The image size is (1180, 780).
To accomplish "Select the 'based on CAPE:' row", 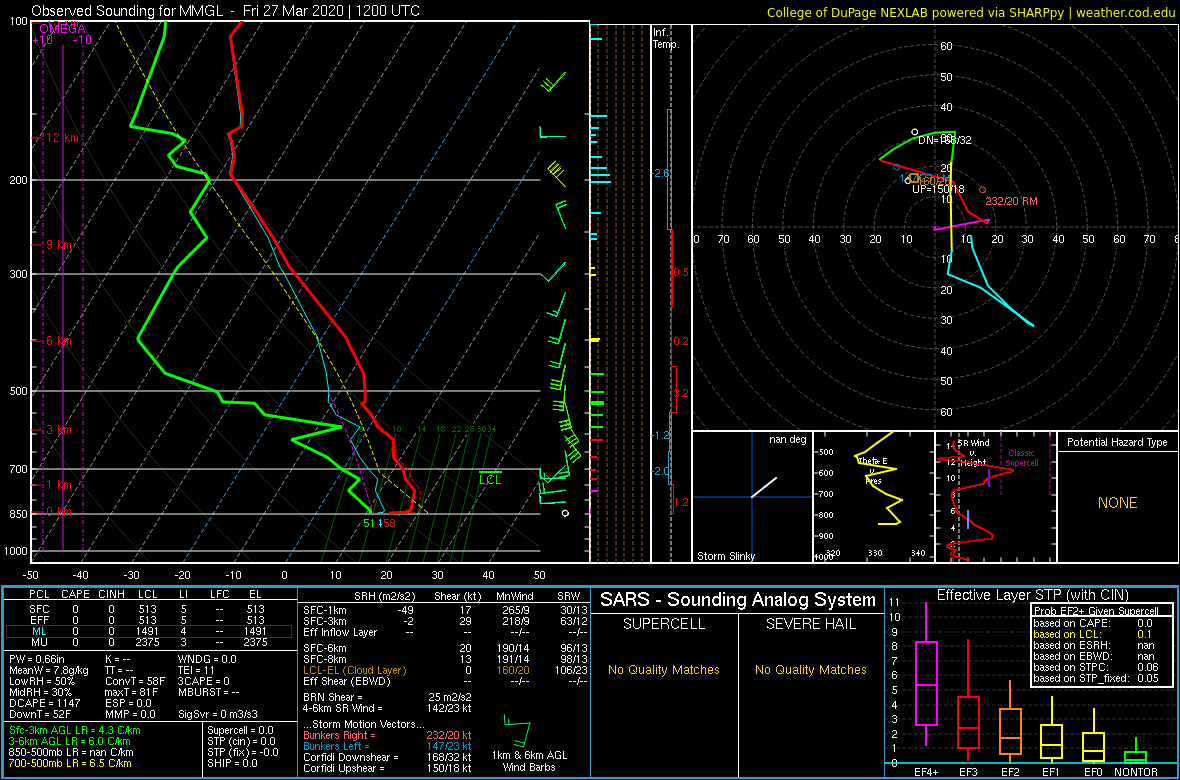I will tap(1096, 623).
